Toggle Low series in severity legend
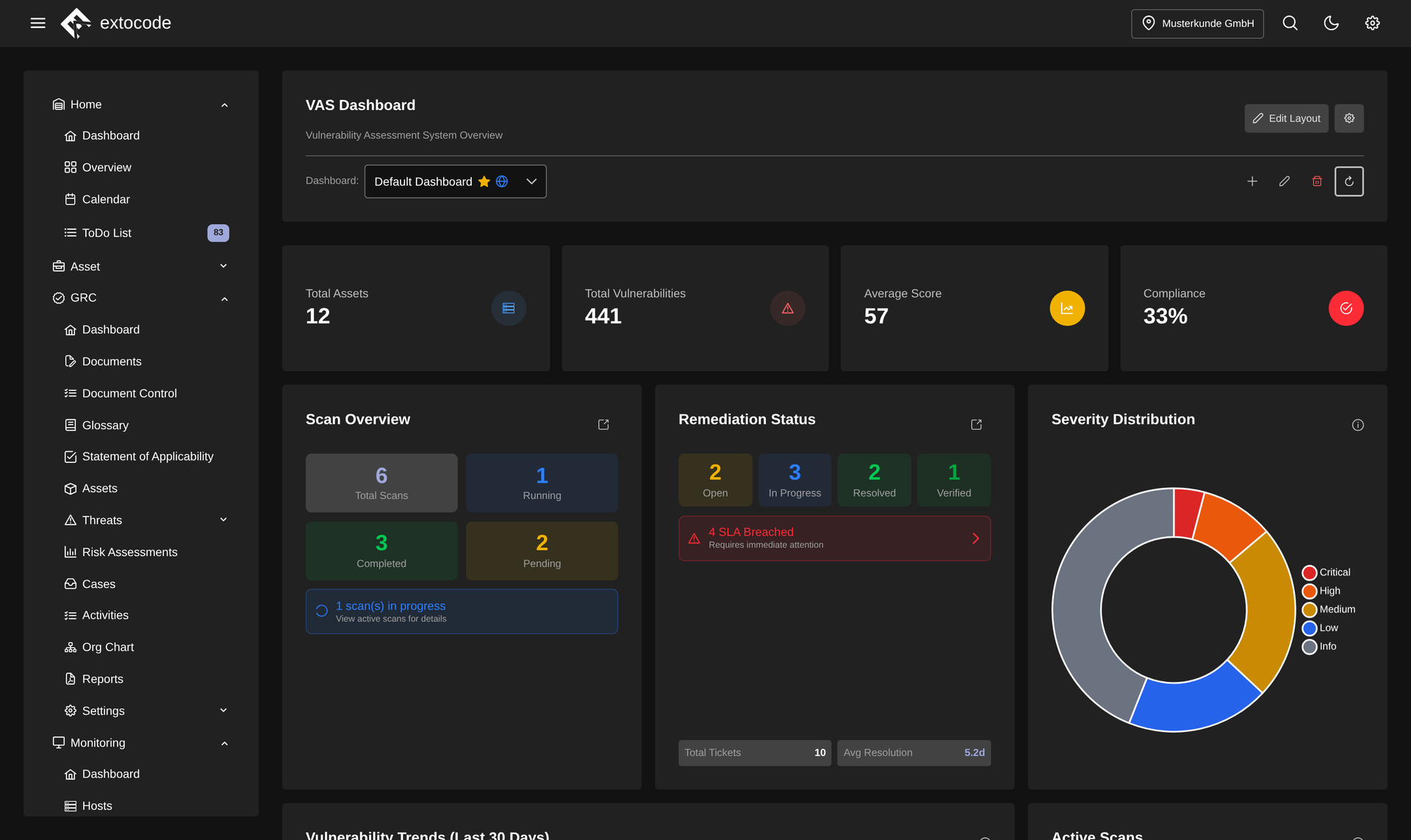 coord(1321,628)
